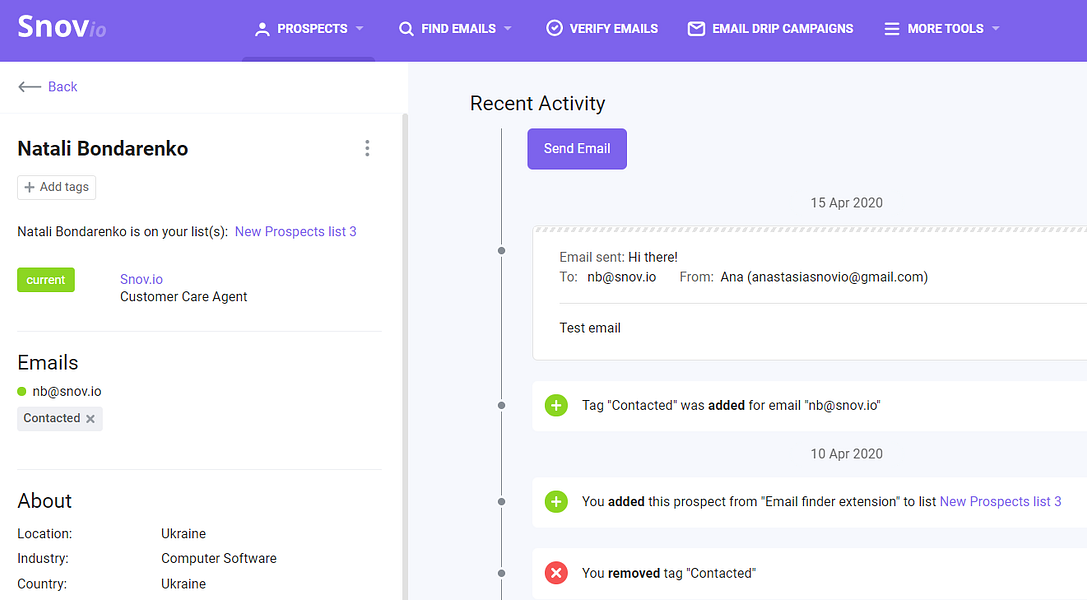Click the Snov.io logo

[61, 27]
